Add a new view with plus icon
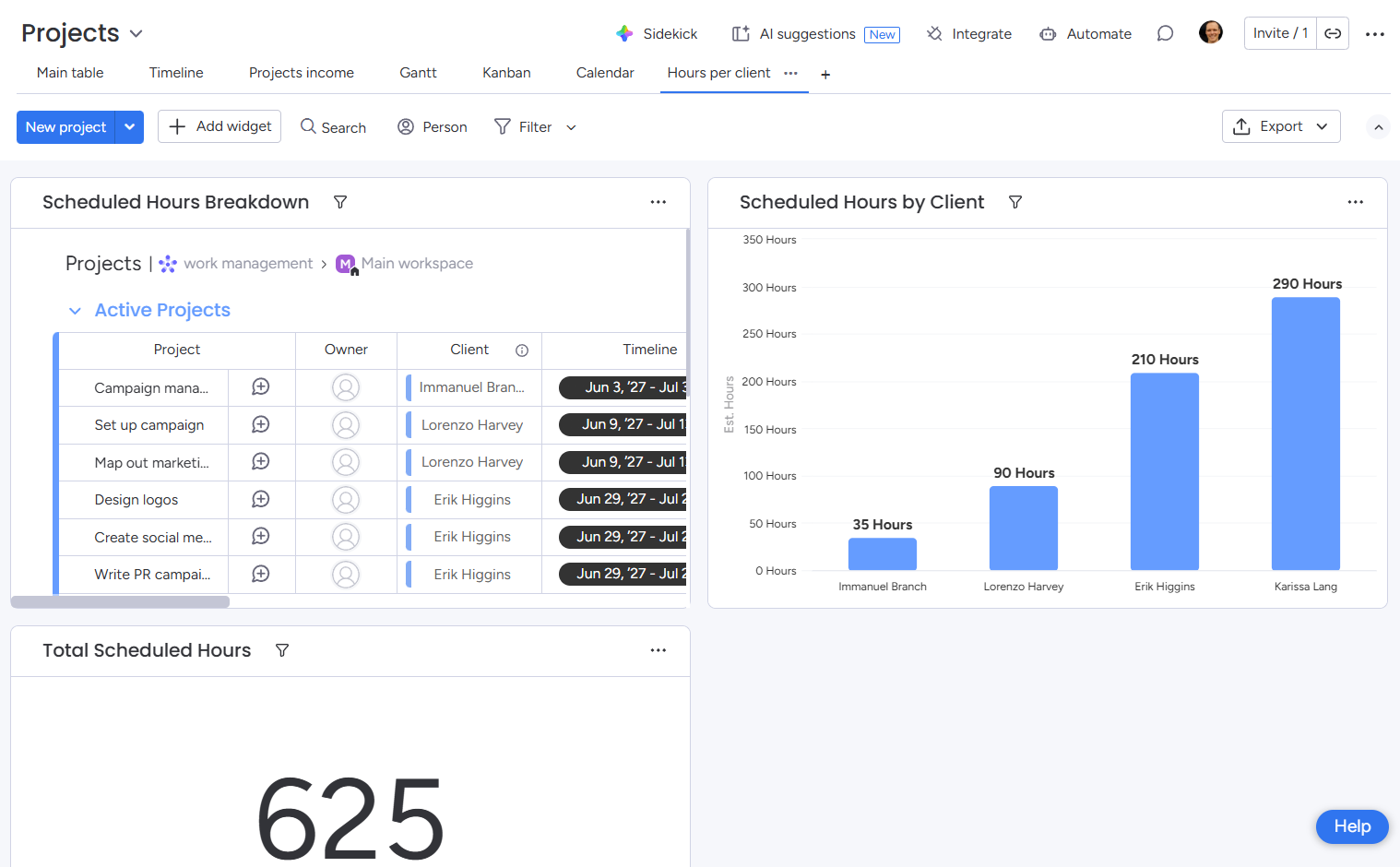This screenshot has height=867, width=1400. pos(825,75)
